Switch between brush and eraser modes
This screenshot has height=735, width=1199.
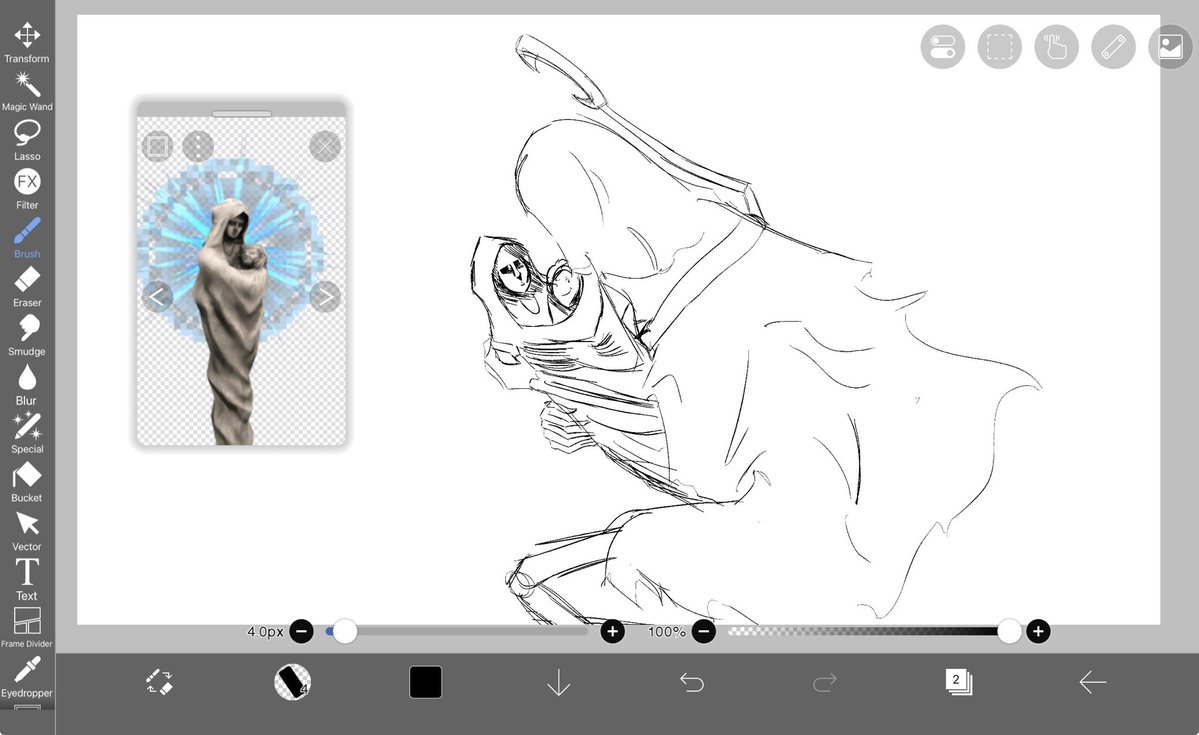[x=159, y=682]
